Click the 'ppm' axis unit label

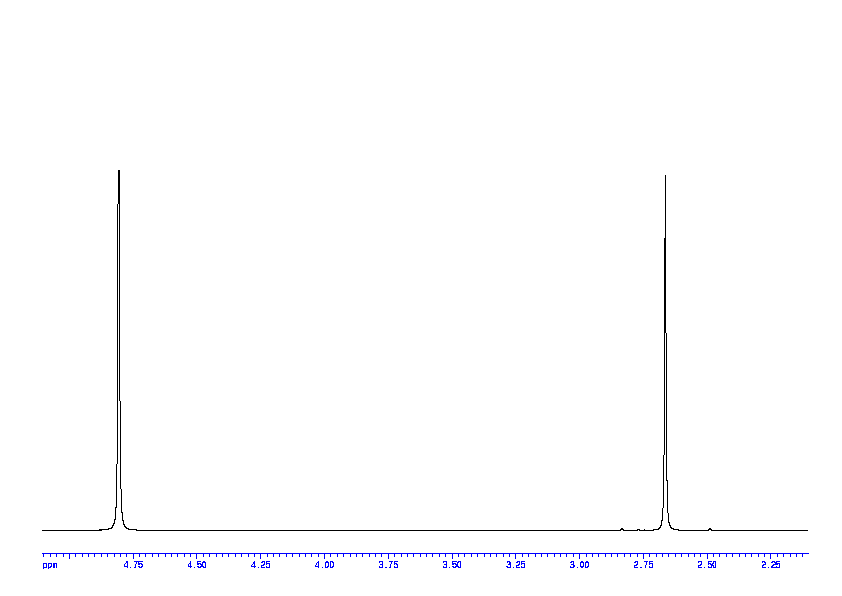[x=50, y=565]
